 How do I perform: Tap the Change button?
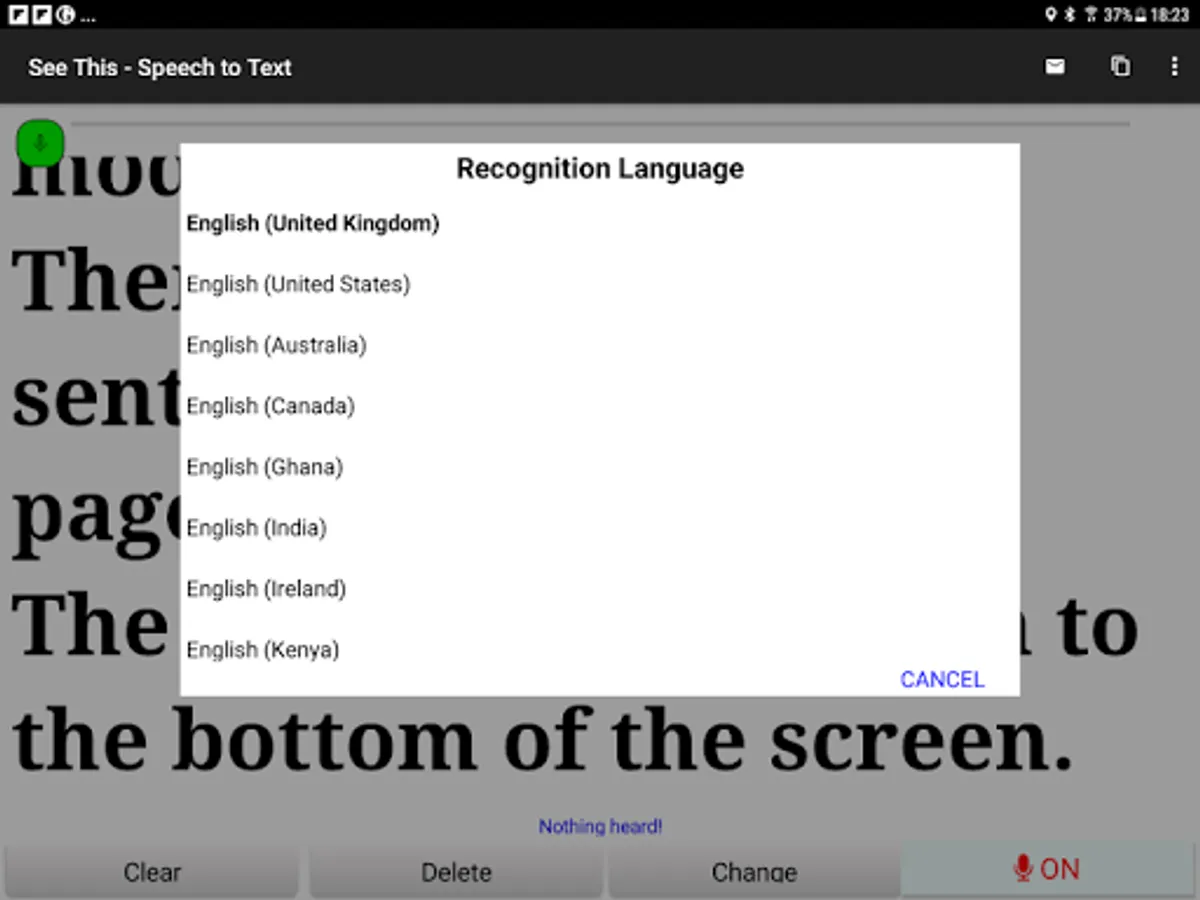[754, 871]
